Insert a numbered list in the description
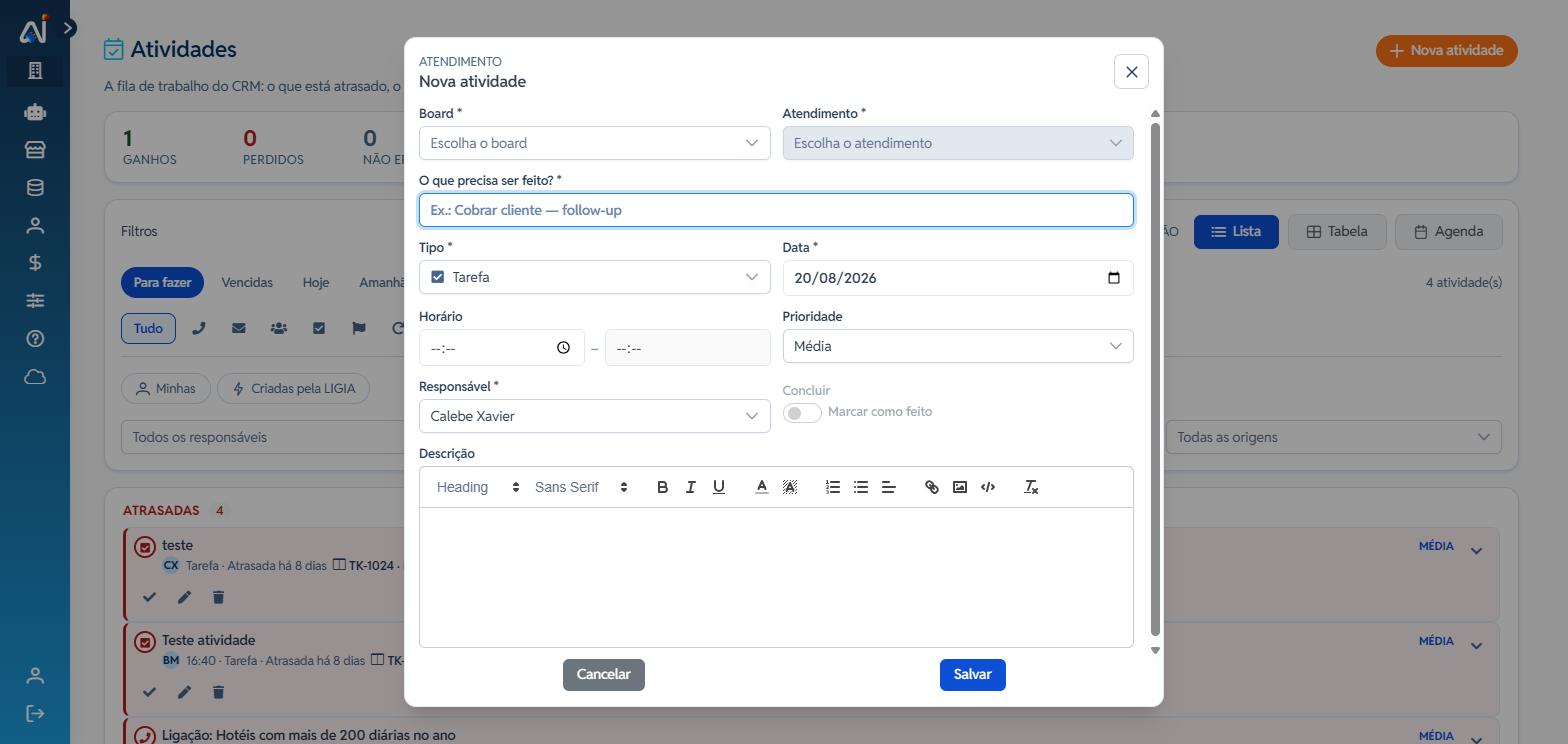1568x744 pixels. tap(832, 487)
